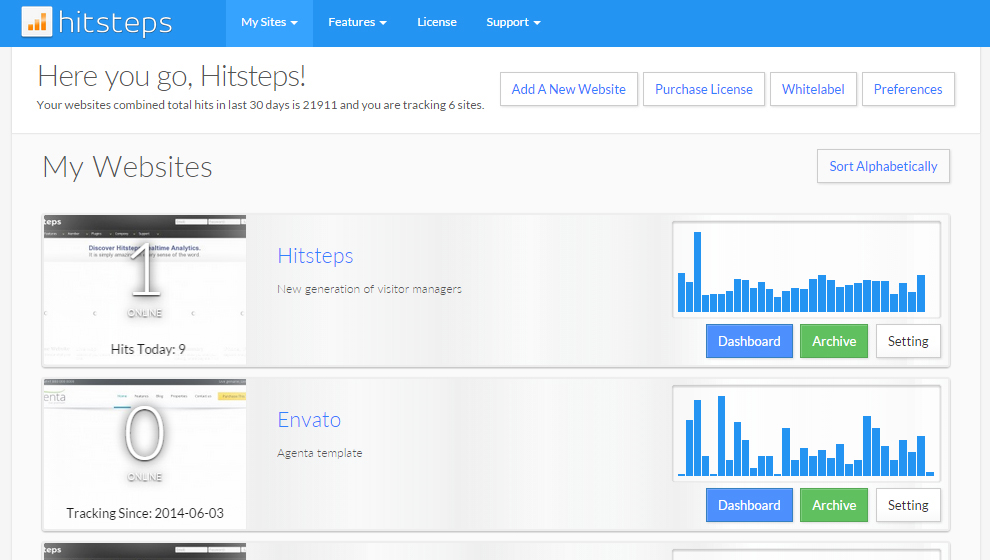Open Dashboard for the Hitsteps site
The height and width of the screenshot is (560, 990).
[x=749, y=341]
